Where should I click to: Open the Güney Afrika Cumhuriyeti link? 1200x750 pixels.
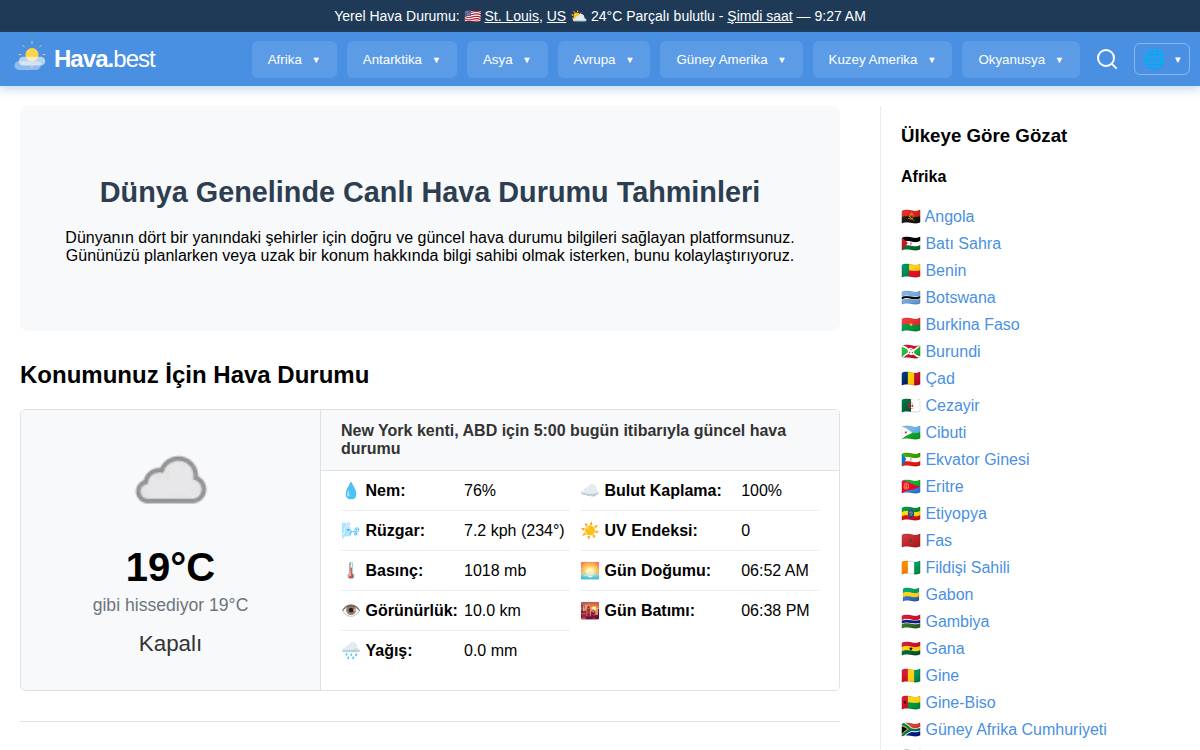[1016, 729]
